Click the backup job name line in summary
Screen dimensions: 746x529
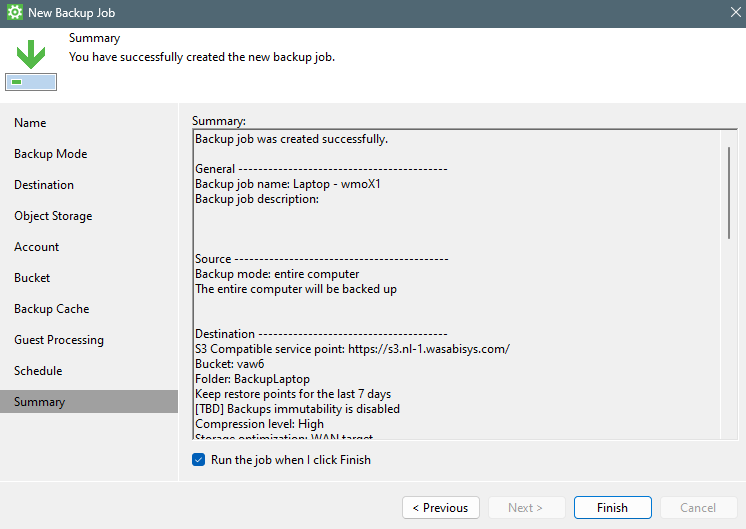(288, 184)
